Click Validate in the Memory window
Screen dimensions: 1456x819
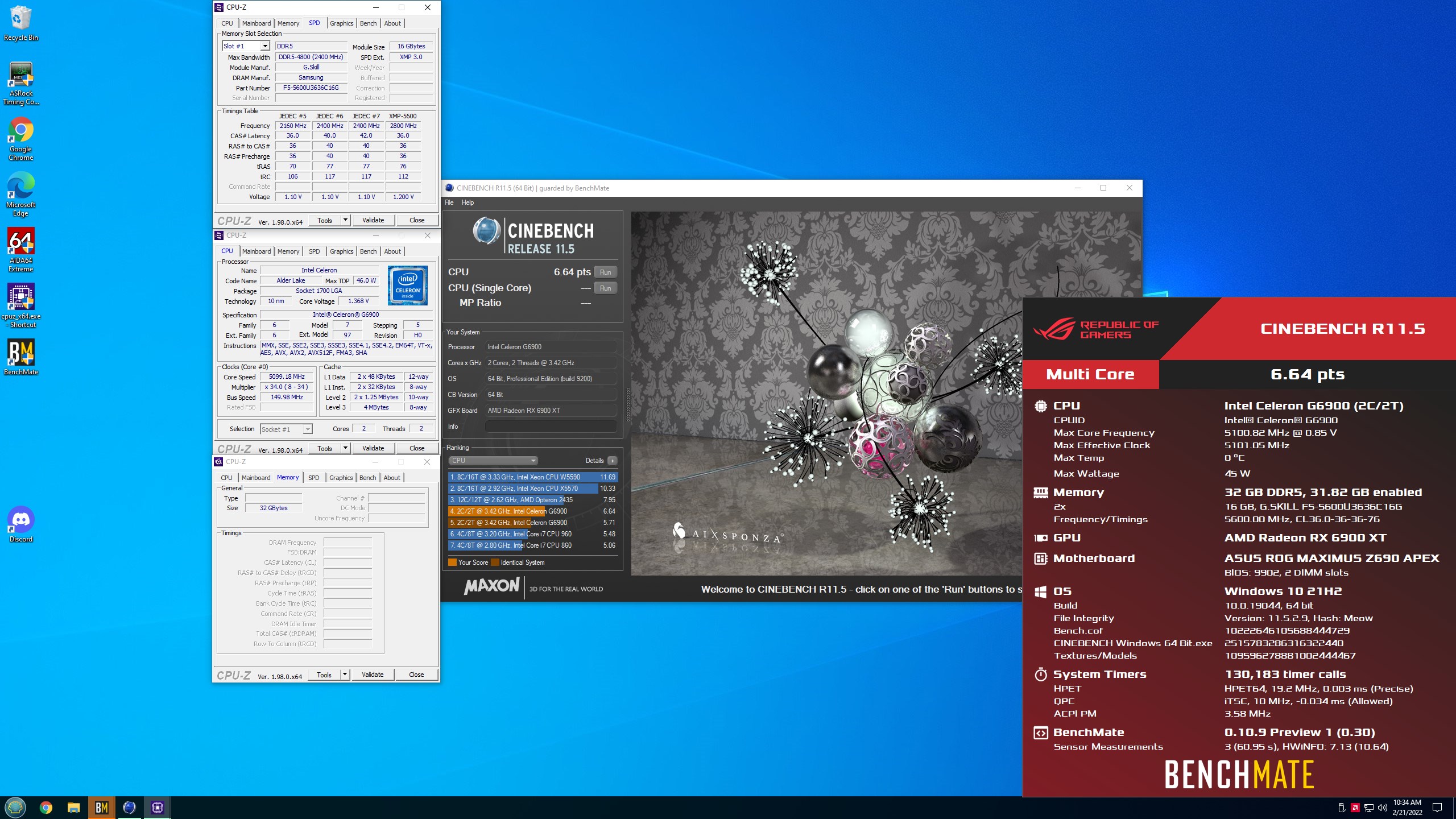373,675
